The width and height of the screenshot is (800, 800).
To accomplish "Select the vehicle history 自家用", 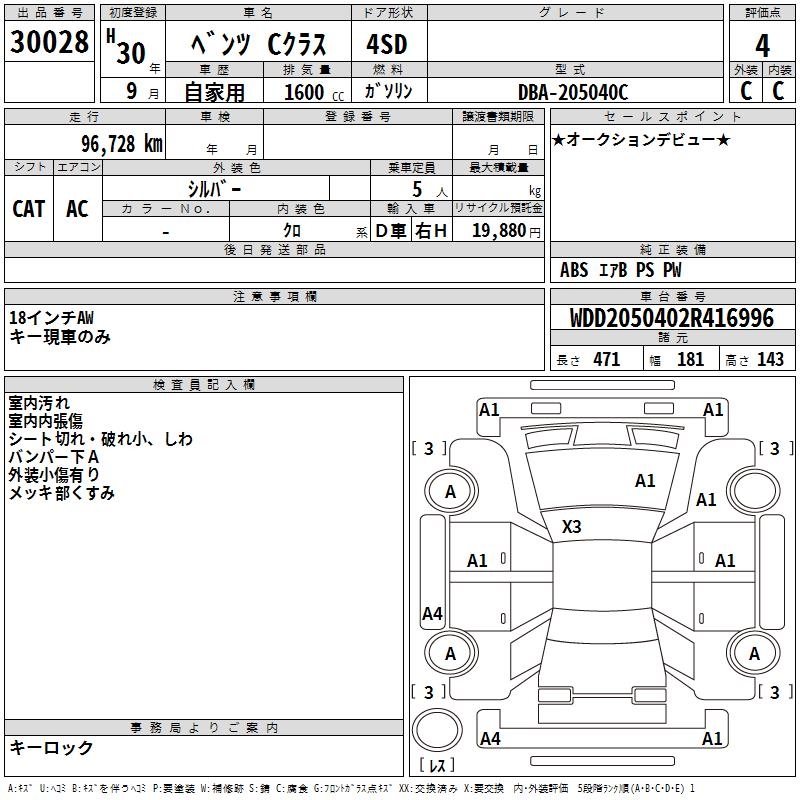I will click(x=214, y=92).
